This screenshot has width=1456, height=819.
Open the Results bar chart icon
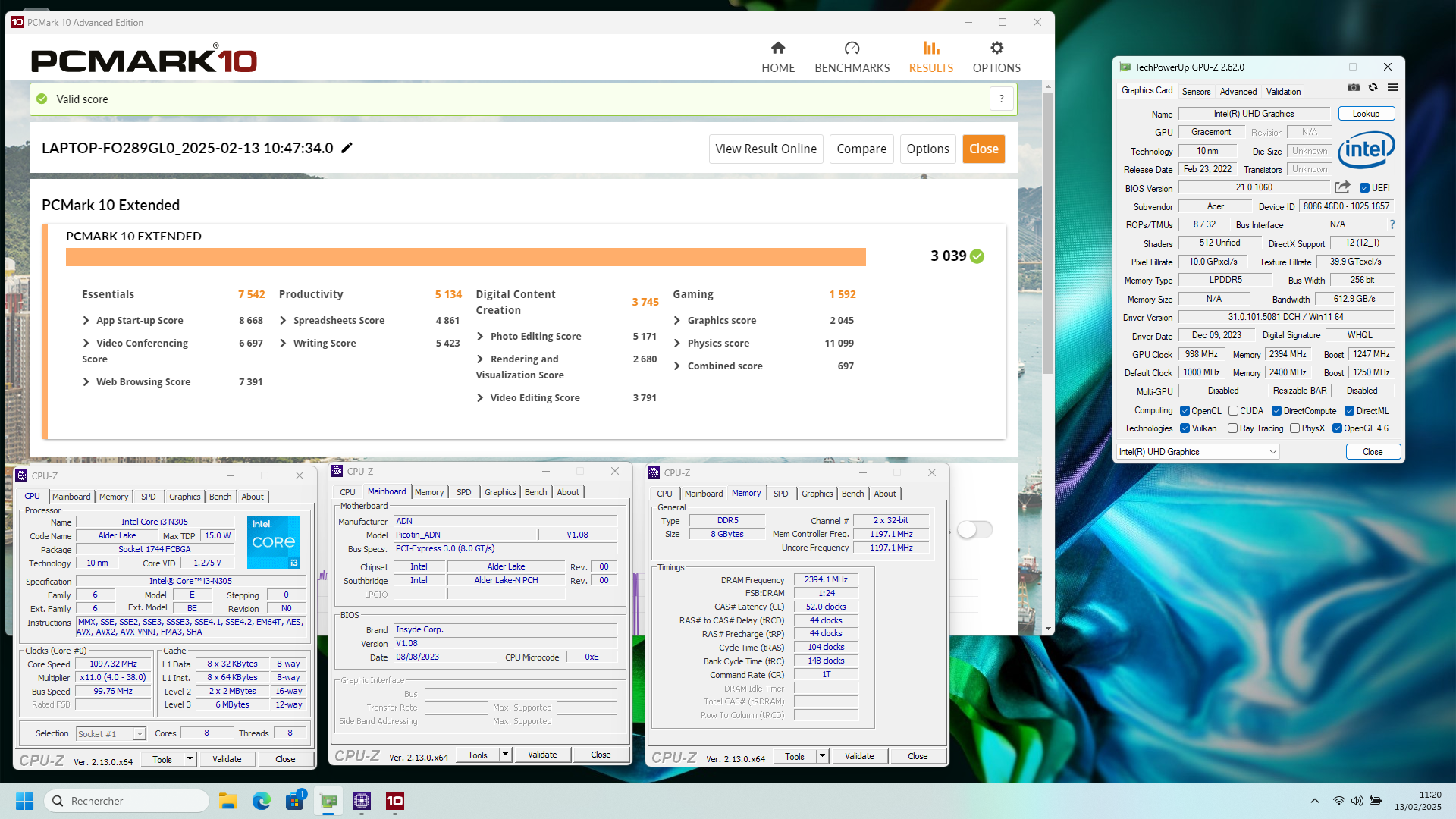930,49
